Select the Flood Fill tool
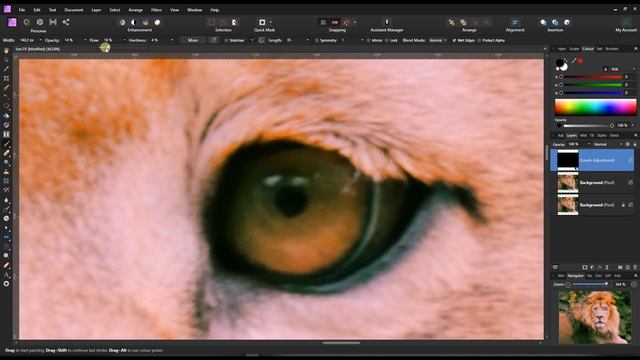The height and width of the screenshot is (360, 640). point(6,116)
